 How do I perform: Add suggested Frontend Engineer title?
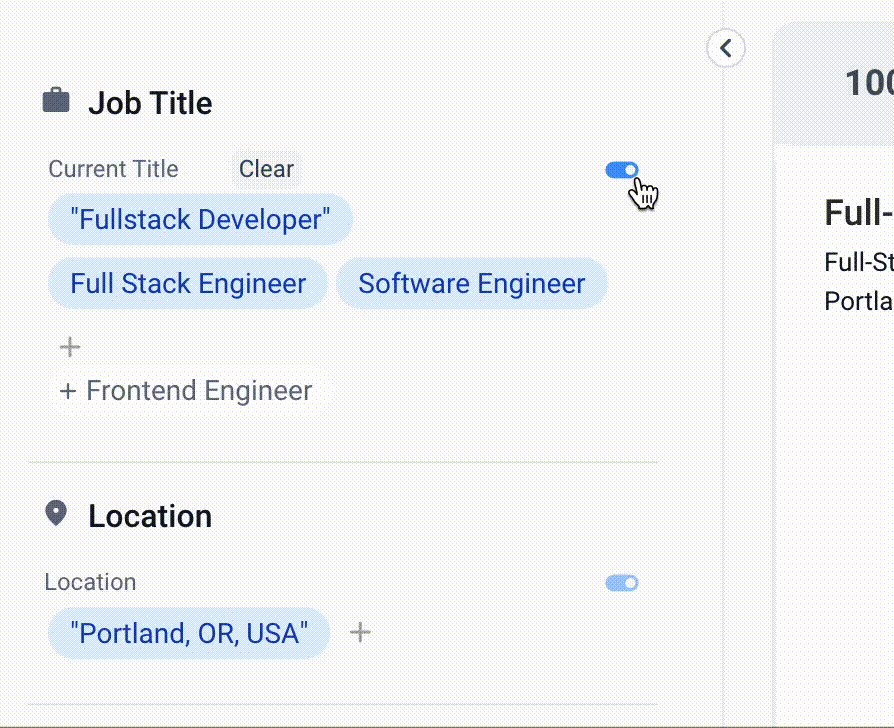(187, 391)
